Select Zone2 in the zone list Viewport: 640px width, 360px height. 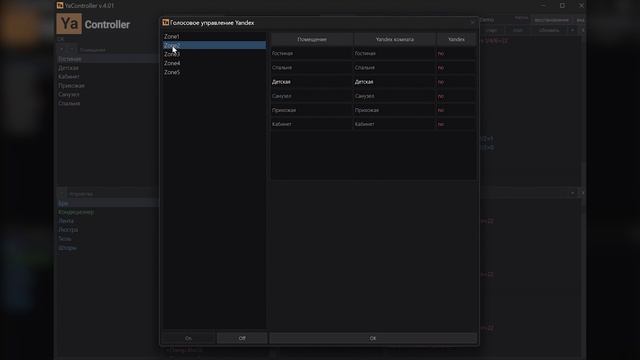tap(214, 45)
